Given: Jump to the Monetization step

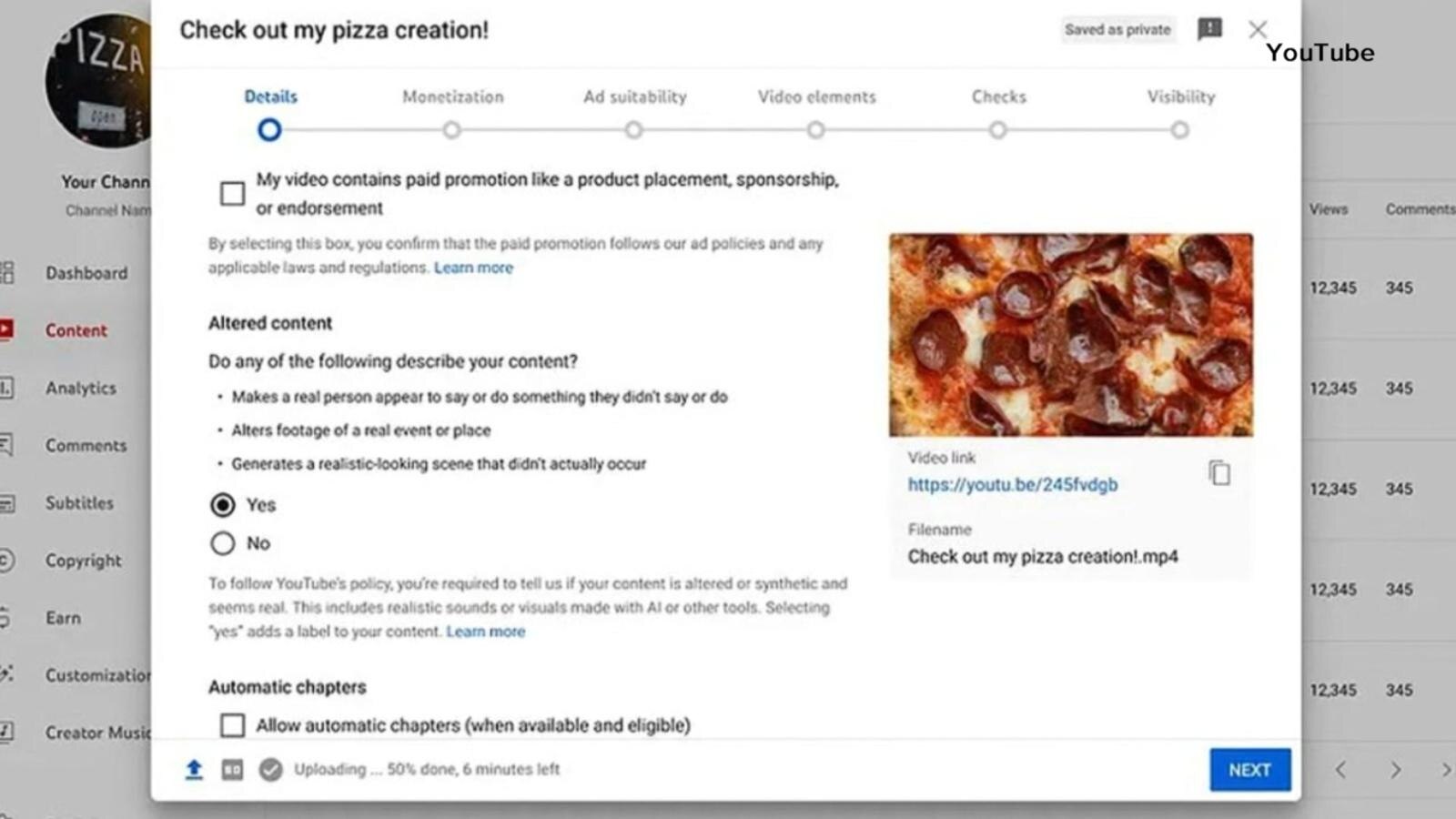Looking at the screenshot, I should pos(452,96).
